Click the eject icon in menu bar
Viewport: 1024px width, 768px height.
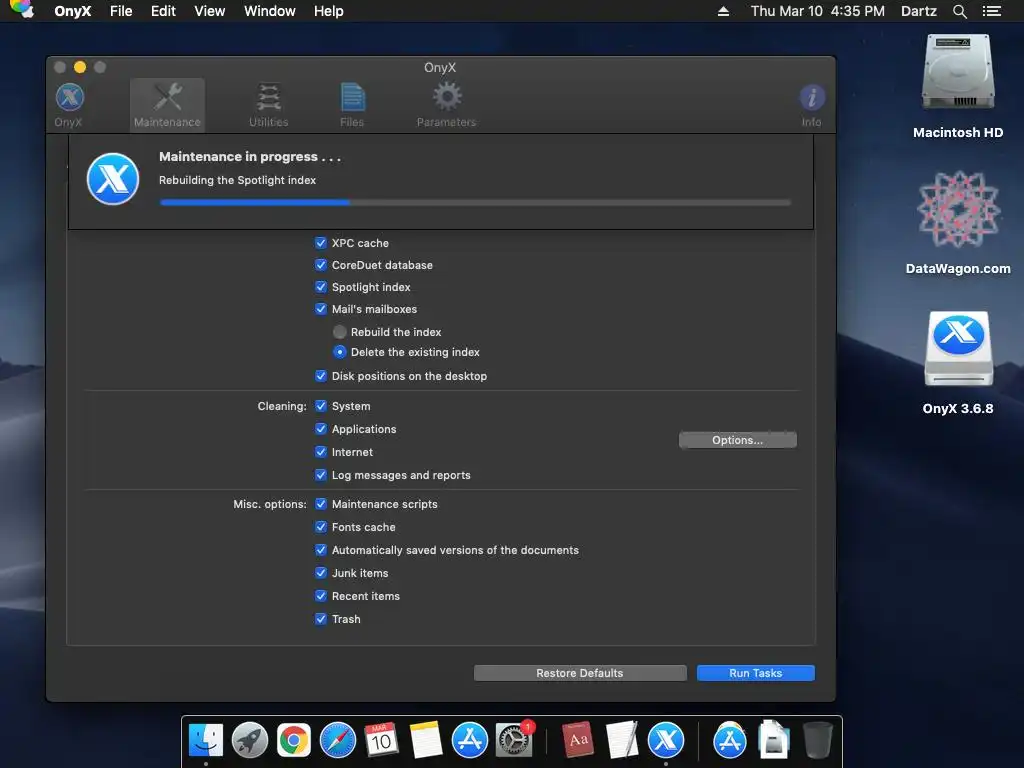point(723,11)
